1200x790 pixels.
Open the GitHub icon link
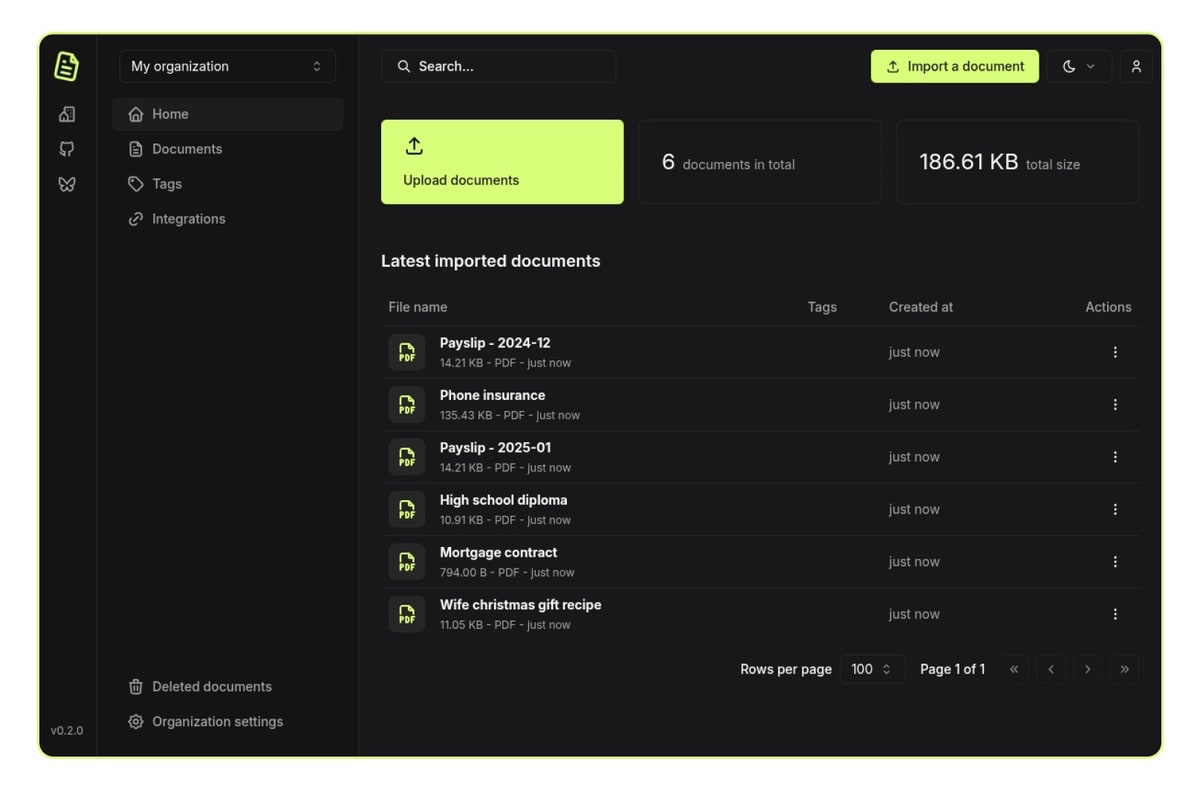pos(67,149)
